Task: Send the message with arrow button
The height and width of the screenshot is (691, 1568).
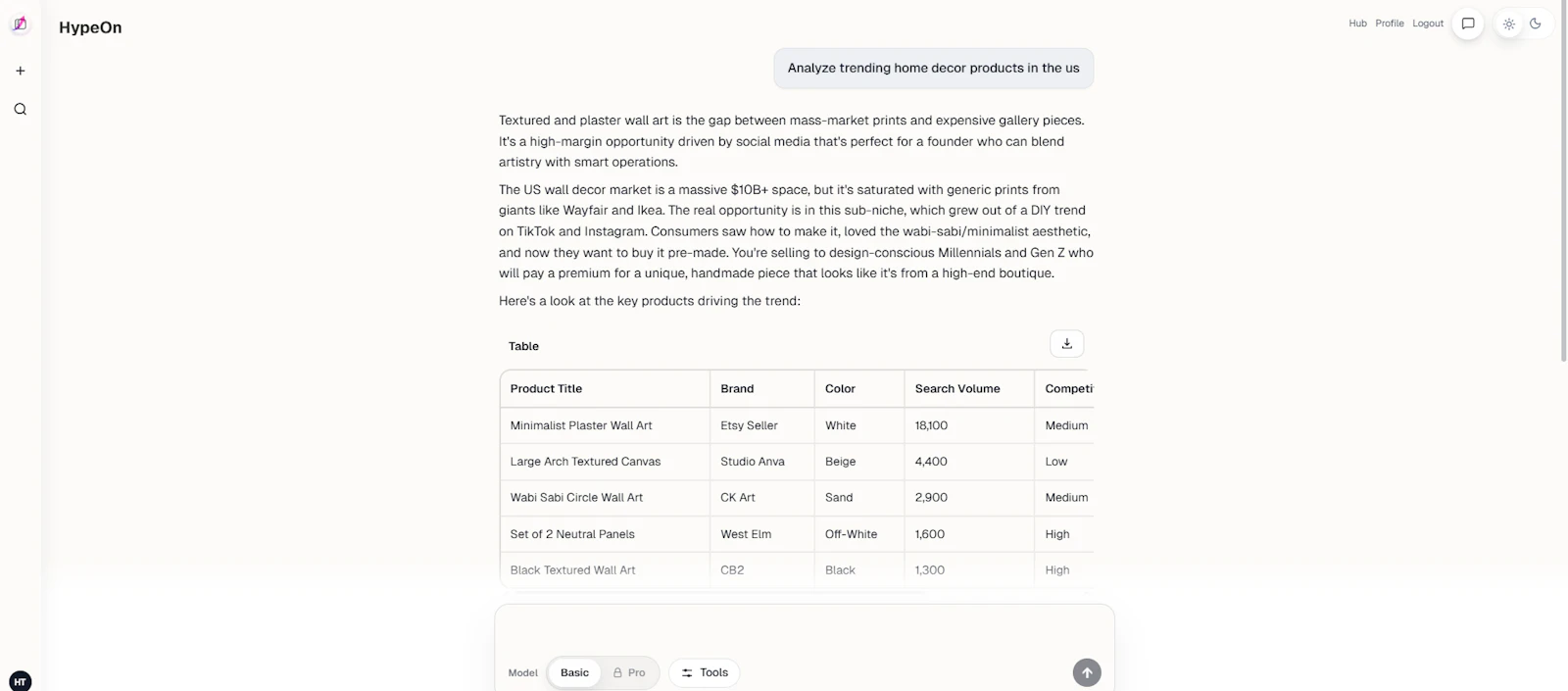Action: [1087, 672]
